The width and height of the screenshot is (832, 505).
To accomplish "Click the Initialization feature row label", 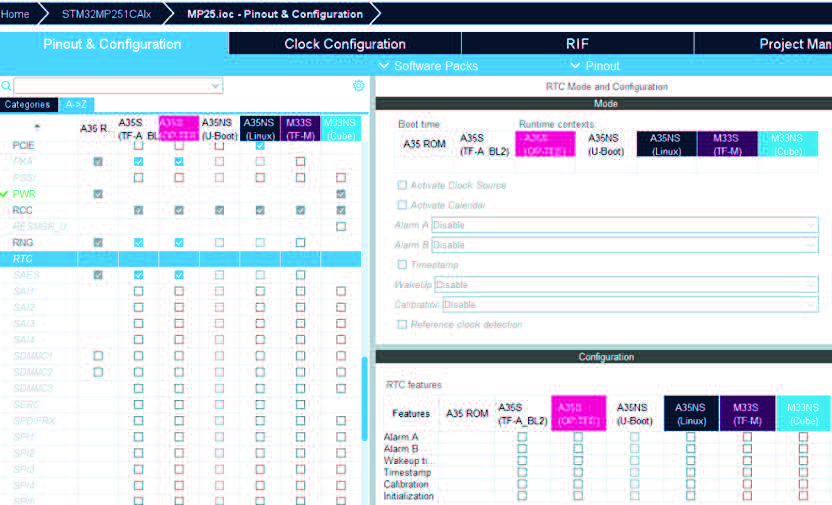I will [x=409, y=496].
